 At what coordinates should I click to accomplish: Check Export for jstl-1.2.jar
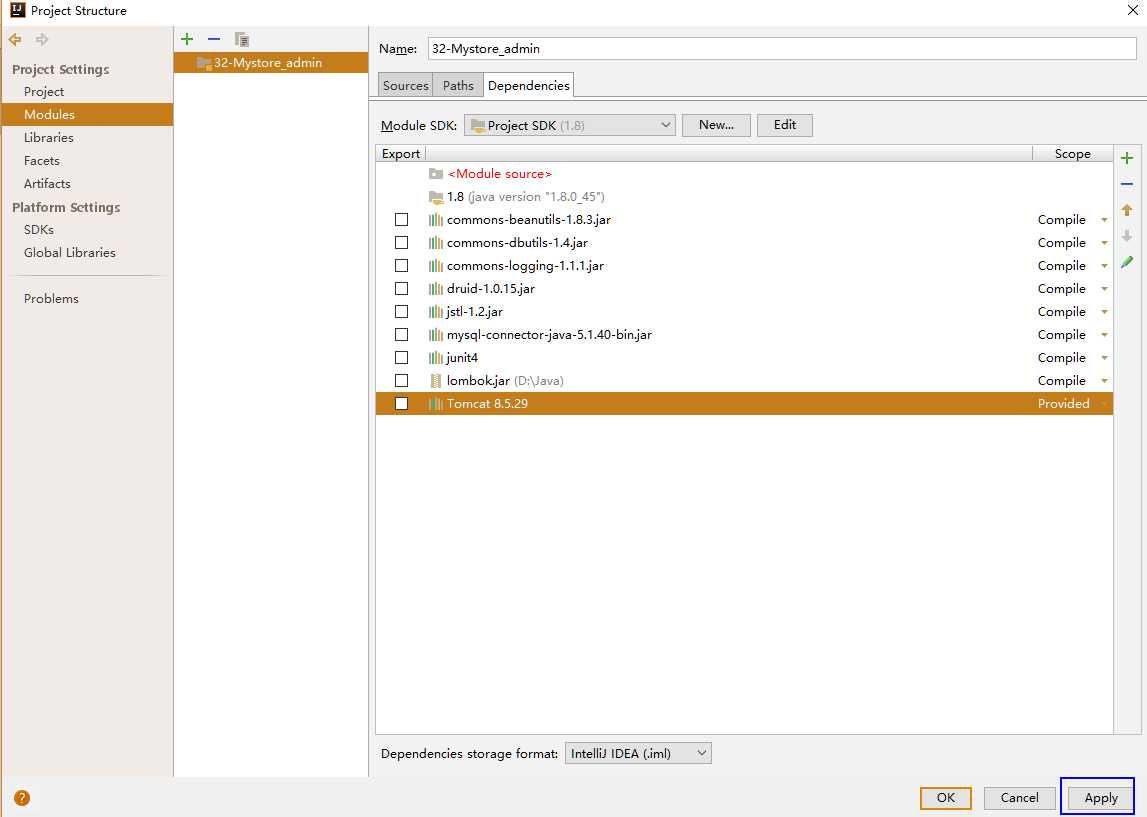pyautogui.click(x=402, y=312)
